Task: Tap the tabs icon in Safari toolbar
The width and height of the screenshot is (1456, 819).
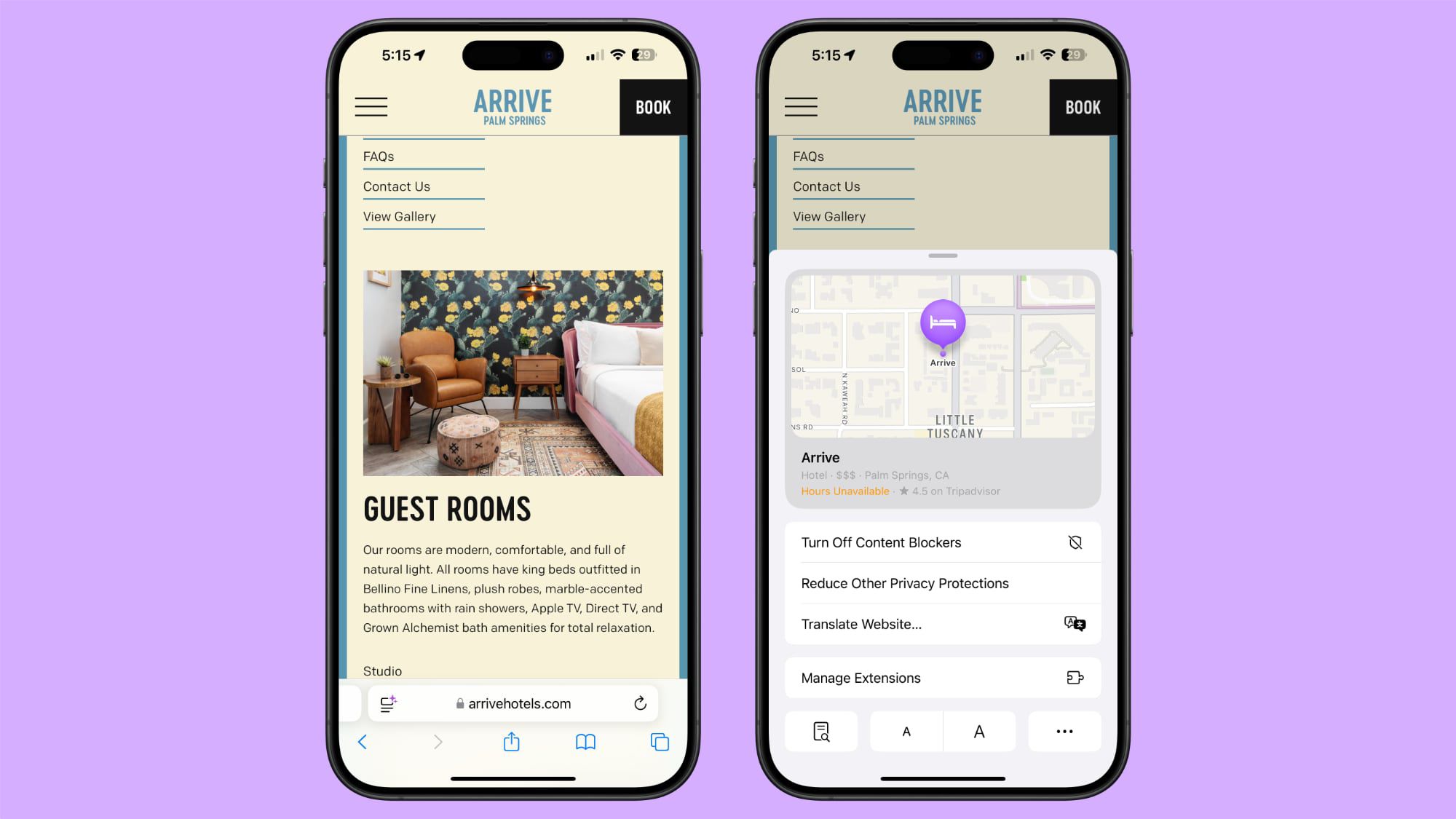Action: pos(658,741)
